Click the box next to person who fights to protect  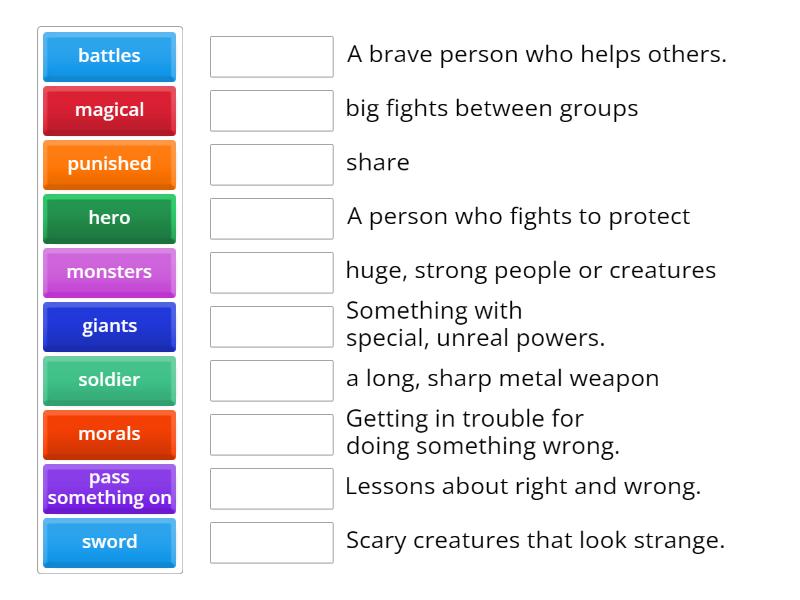(271, 218)
